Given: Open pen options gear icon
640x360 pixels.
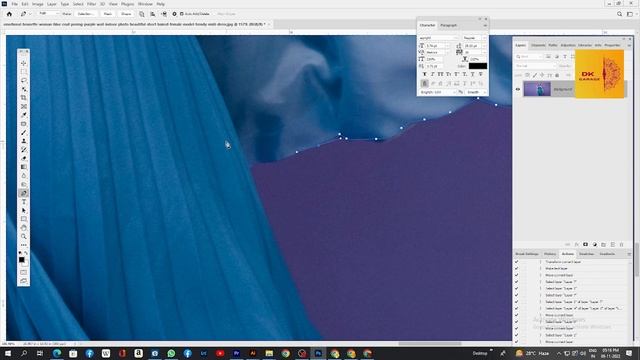Looking at the screenshot, I should (174, 14).
